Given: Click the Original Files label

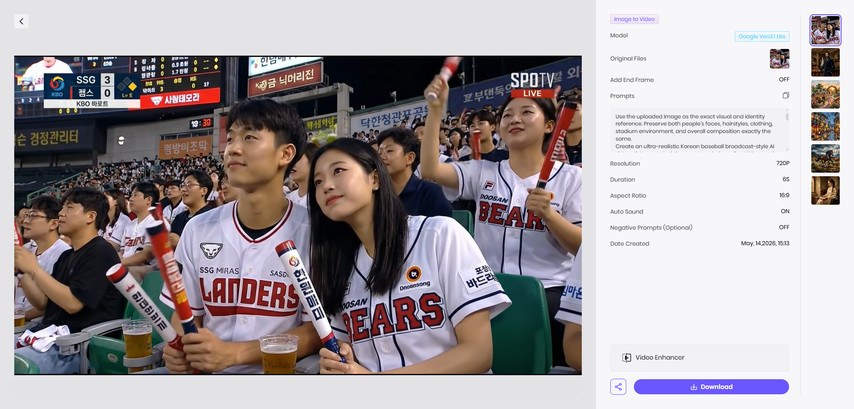Looking at the screenshot, I should 628,59.
